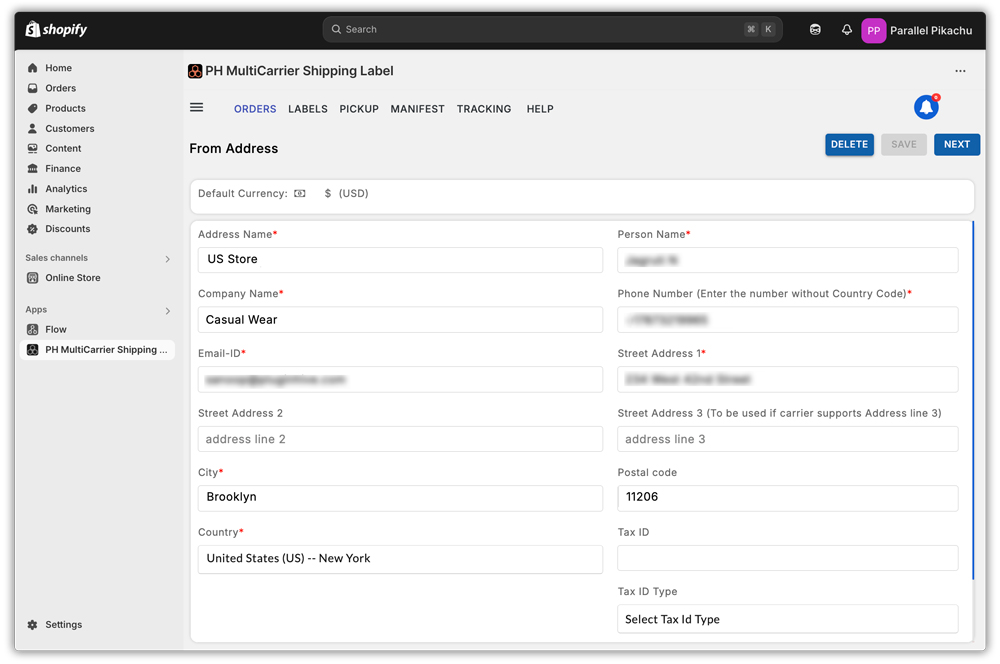
Task: Click the Analytics bar chart icon
Action: coord(33,189)
